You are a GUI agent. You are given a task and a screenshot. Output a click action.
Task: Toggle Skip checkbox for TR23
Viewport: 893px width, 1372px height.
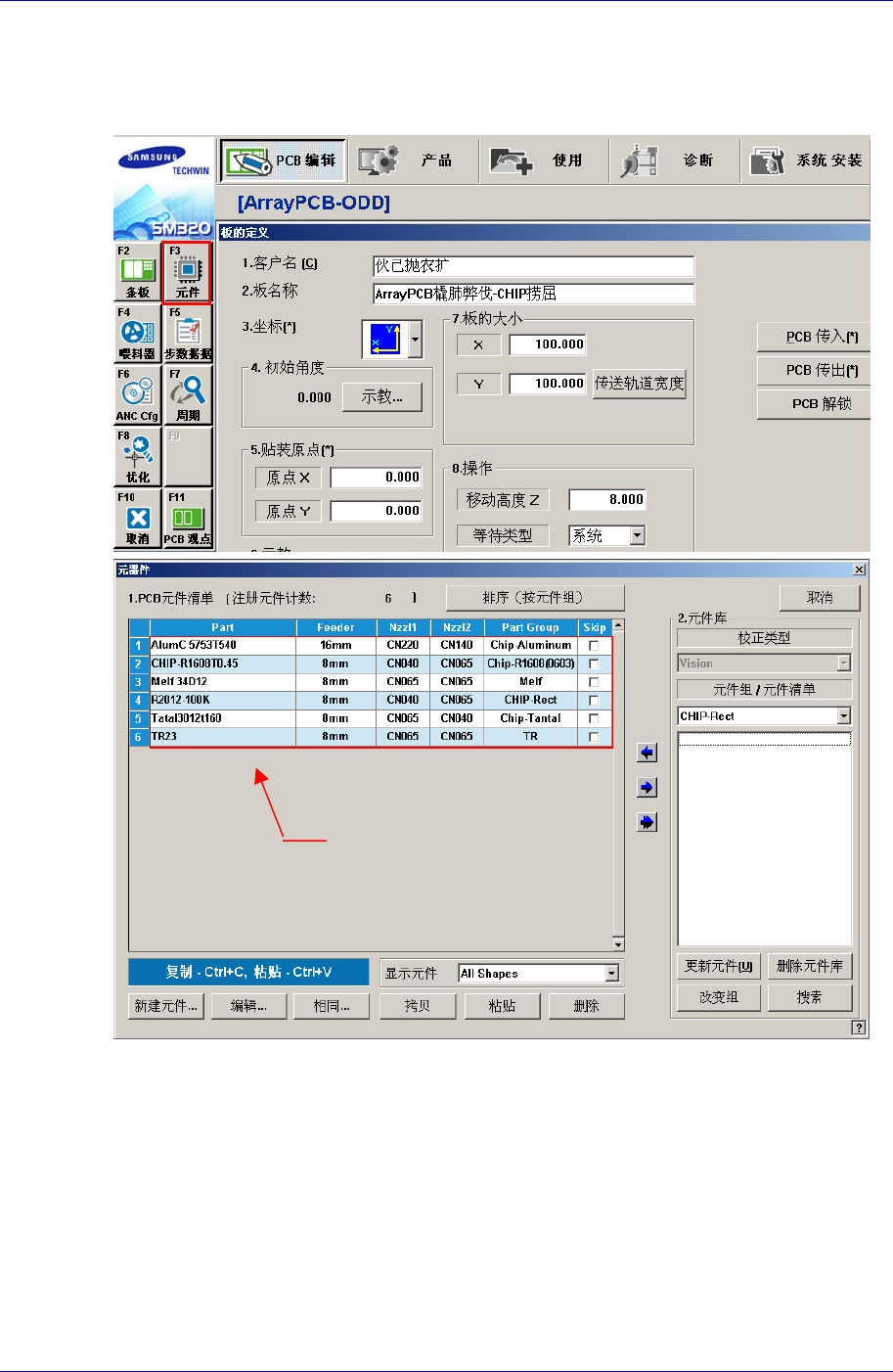594,737
